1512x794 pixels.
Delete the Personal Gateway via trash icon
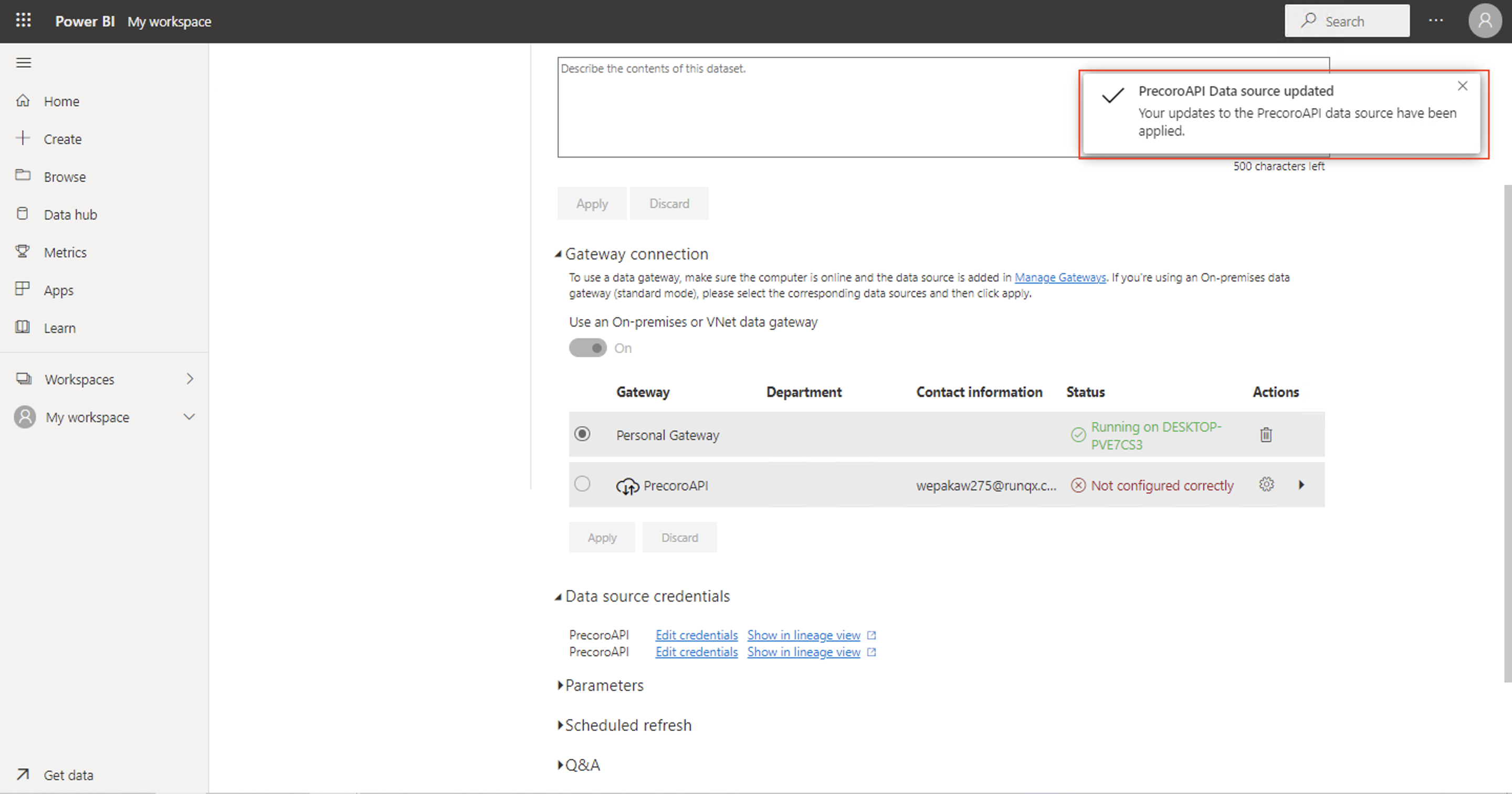tap(1266, 435)
